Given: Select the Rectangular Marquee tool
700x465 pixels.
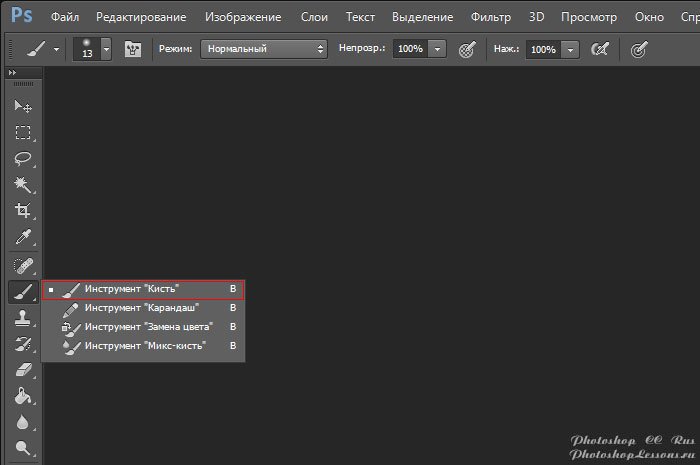Looking at the screenshot, I should click(22, 133).
